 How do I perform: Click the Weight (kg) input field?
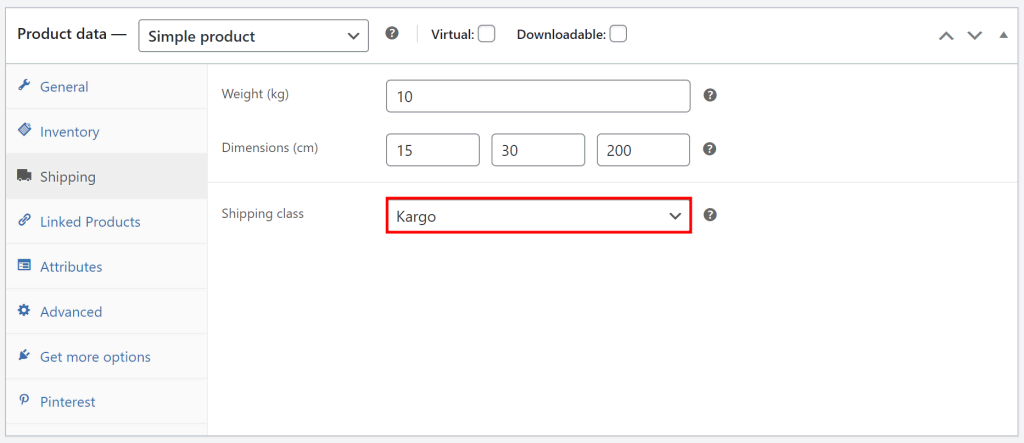click(x=538, y=96)
